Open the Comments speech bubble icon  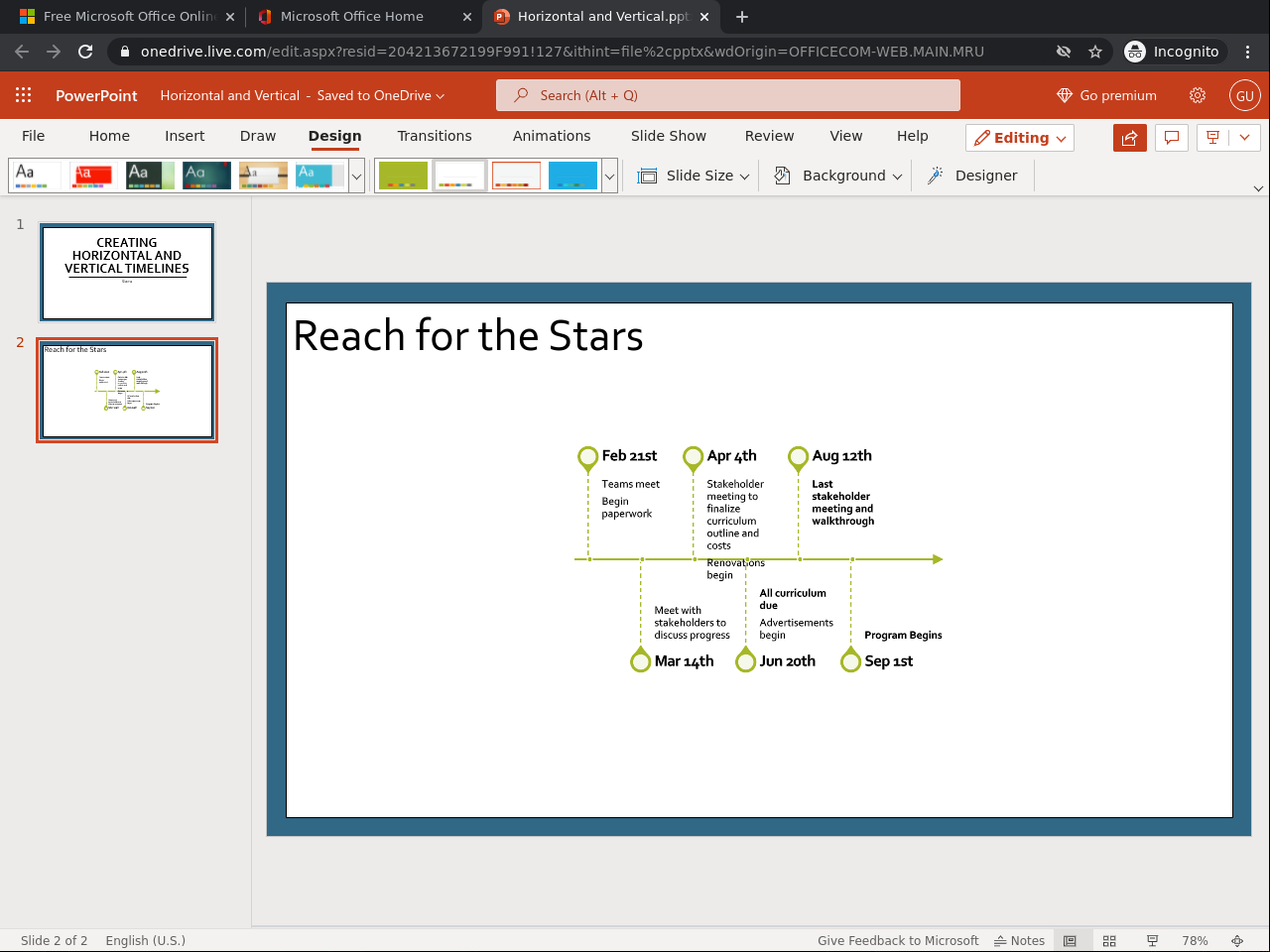pyautogui.click(x=1172, y=138)
